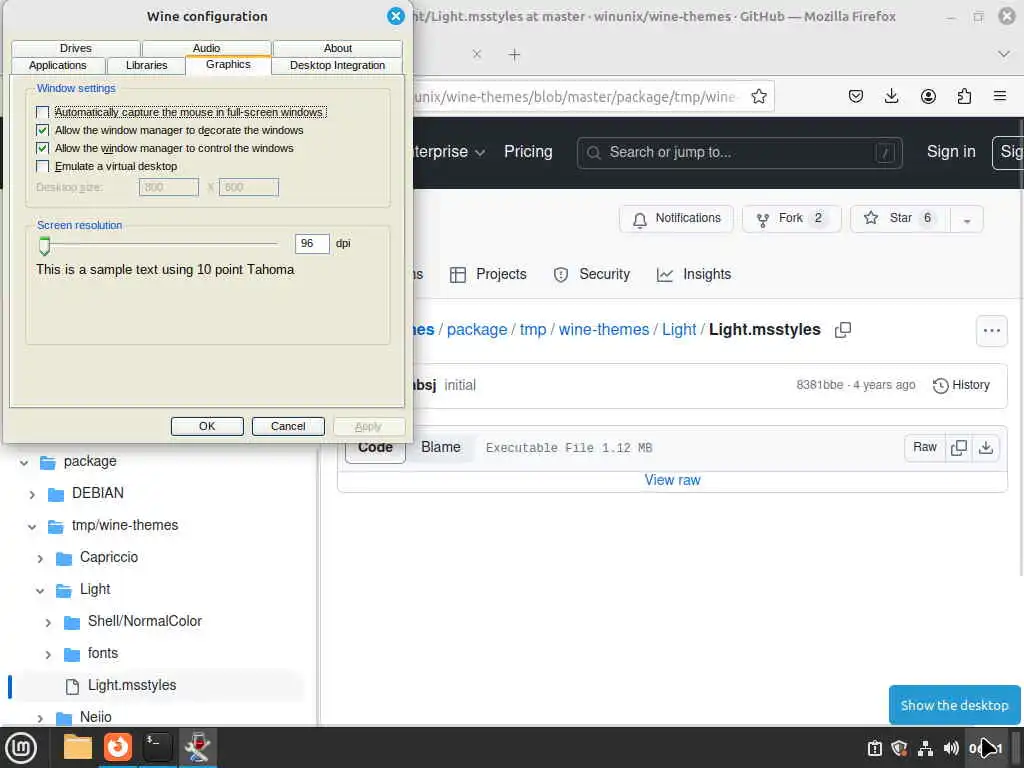This screenshot has width=1024, height=768.
Task: Expand the Neiio folder chevron
Action: tap(40, 718)
